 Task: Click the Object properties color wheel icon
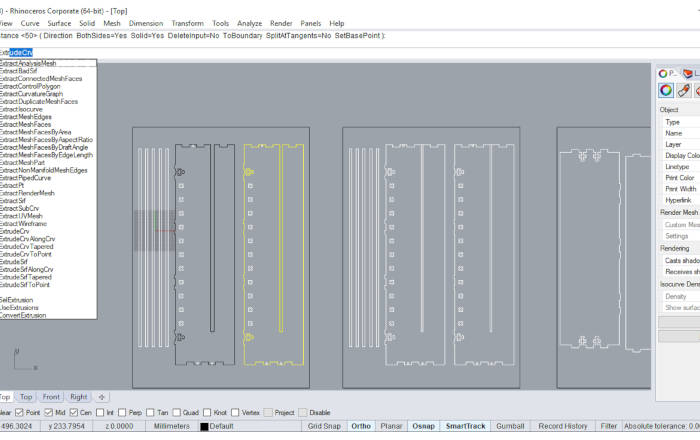coord(666,91)
